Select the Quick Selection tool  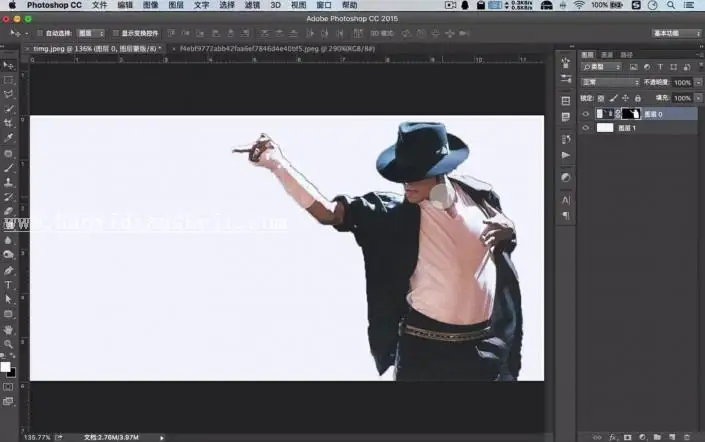[8, 109]
